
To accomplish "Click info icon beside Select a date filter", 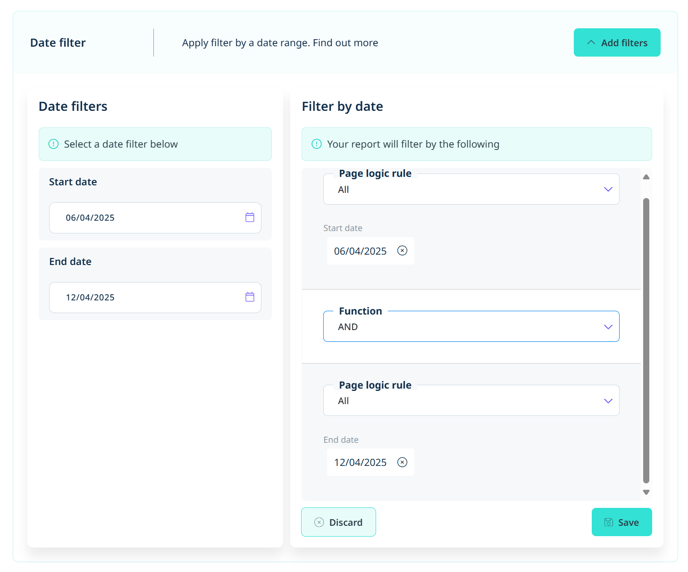I will (54, 144).
